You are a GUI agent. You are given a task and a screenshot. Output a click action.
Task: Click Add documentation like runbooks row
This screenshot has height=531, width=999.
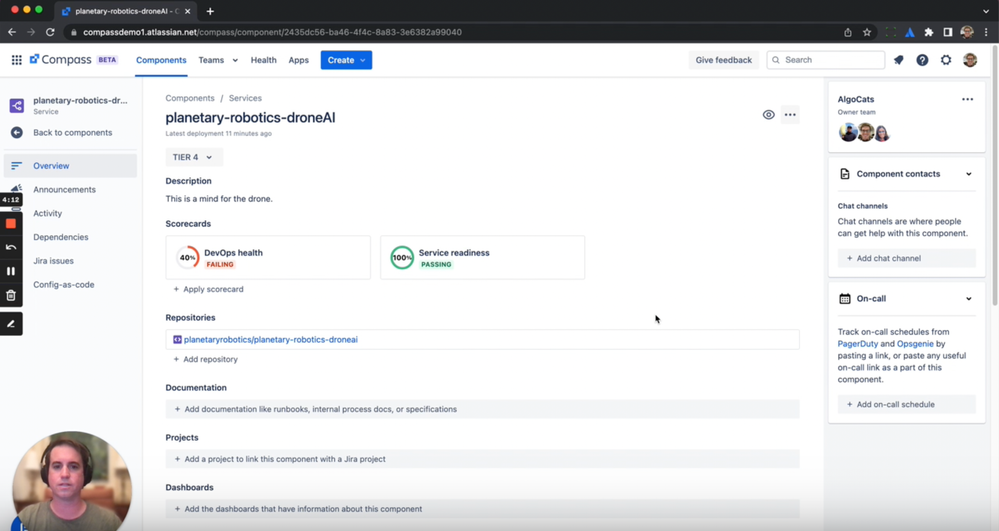(x=482, y=409)
